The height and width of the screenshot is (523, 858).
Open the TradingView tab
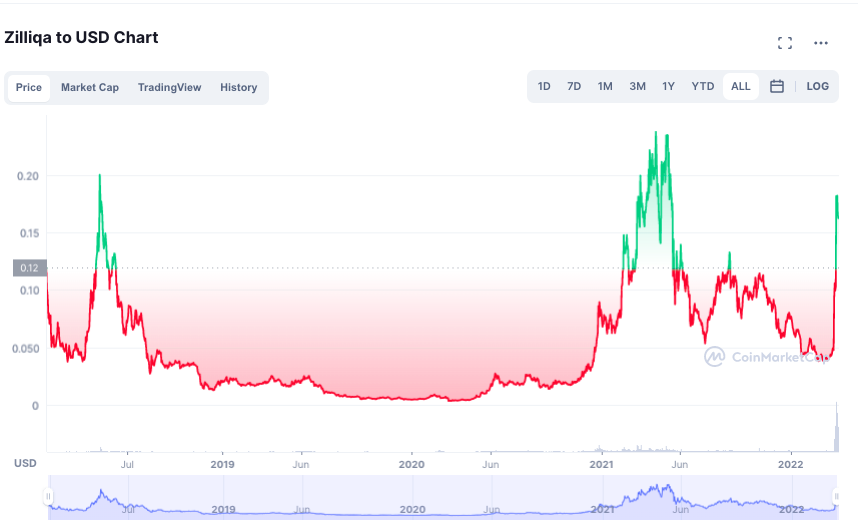pyautogui.click(x=169, y=88)
